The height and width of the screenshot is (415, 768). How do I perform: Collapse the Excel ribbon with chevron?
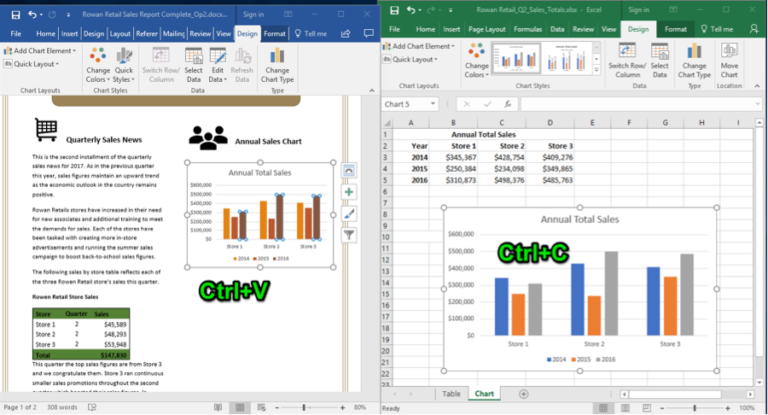(757, 86)
